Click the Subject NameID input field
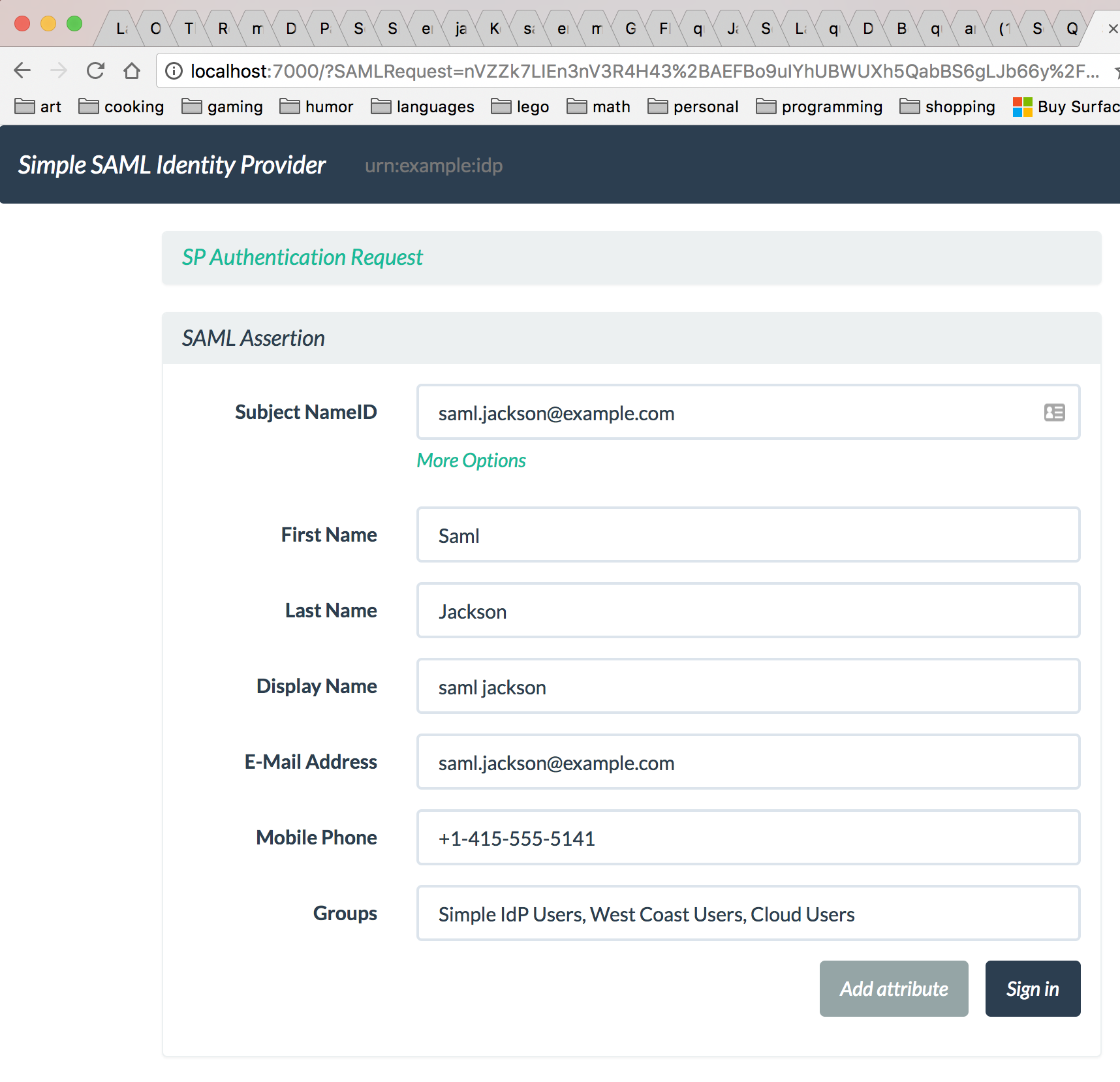The height and width of the screenshot is (1082, 1120). (x=749, y=412)
